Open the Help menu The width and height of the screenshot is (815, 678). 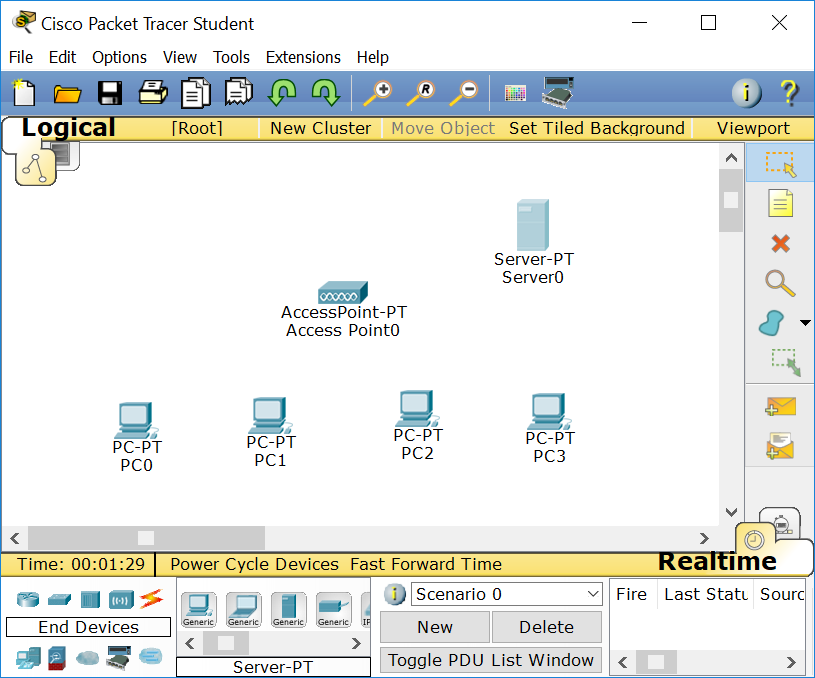tap(373, 57)
